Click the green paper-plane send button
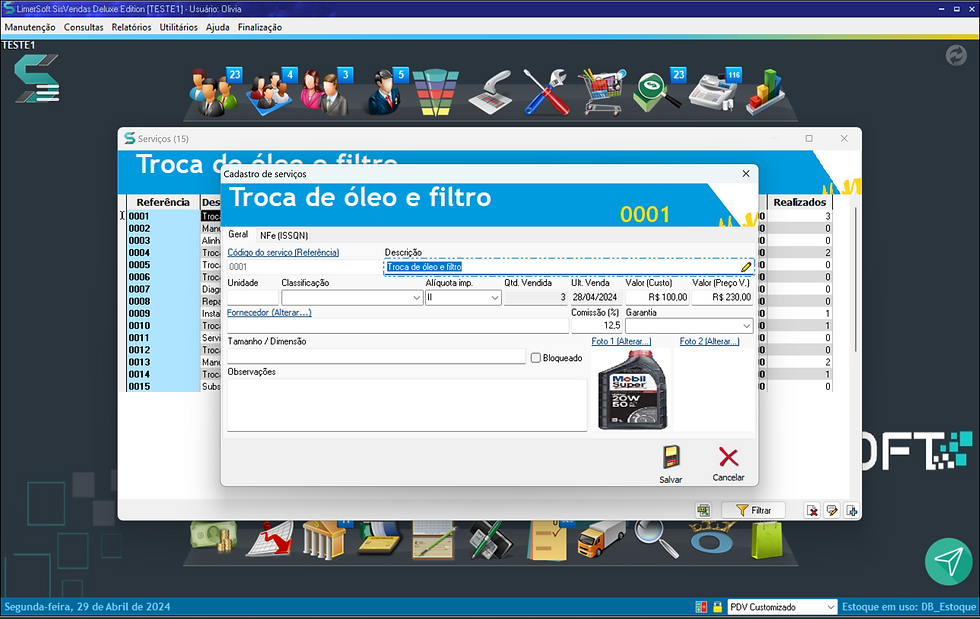This screenshot has width=980, height=619. pyautogui.click(x=949, y=561)
